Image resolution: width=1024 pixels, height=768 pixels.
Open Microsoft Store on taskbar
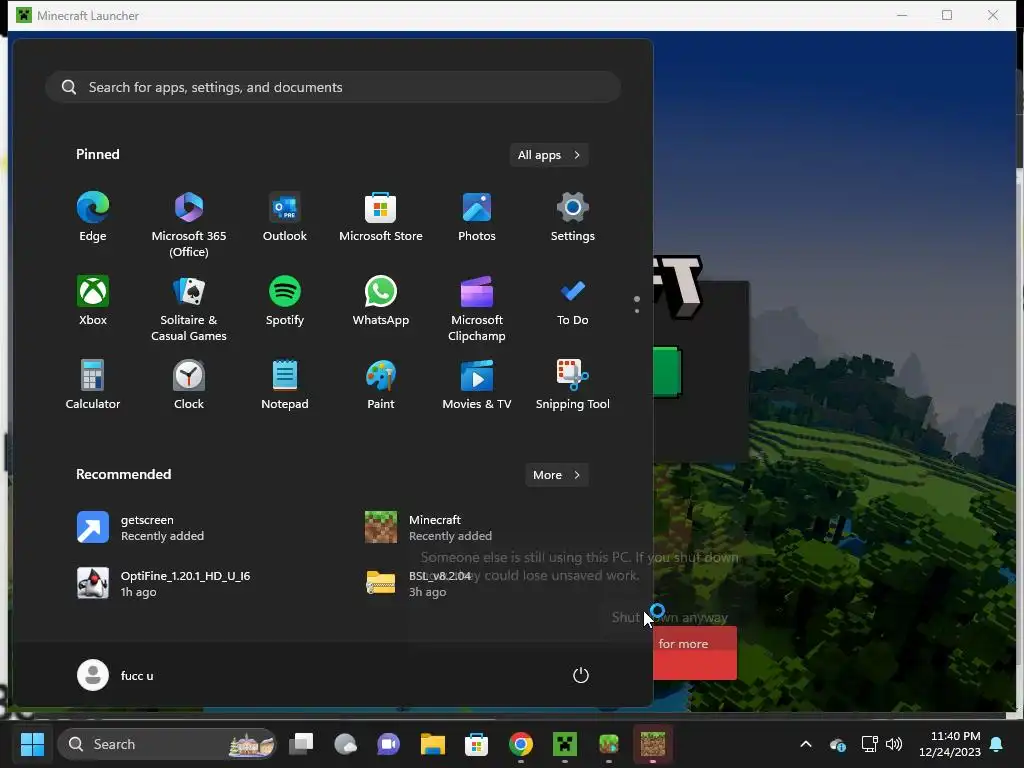[x=477, y=744]
